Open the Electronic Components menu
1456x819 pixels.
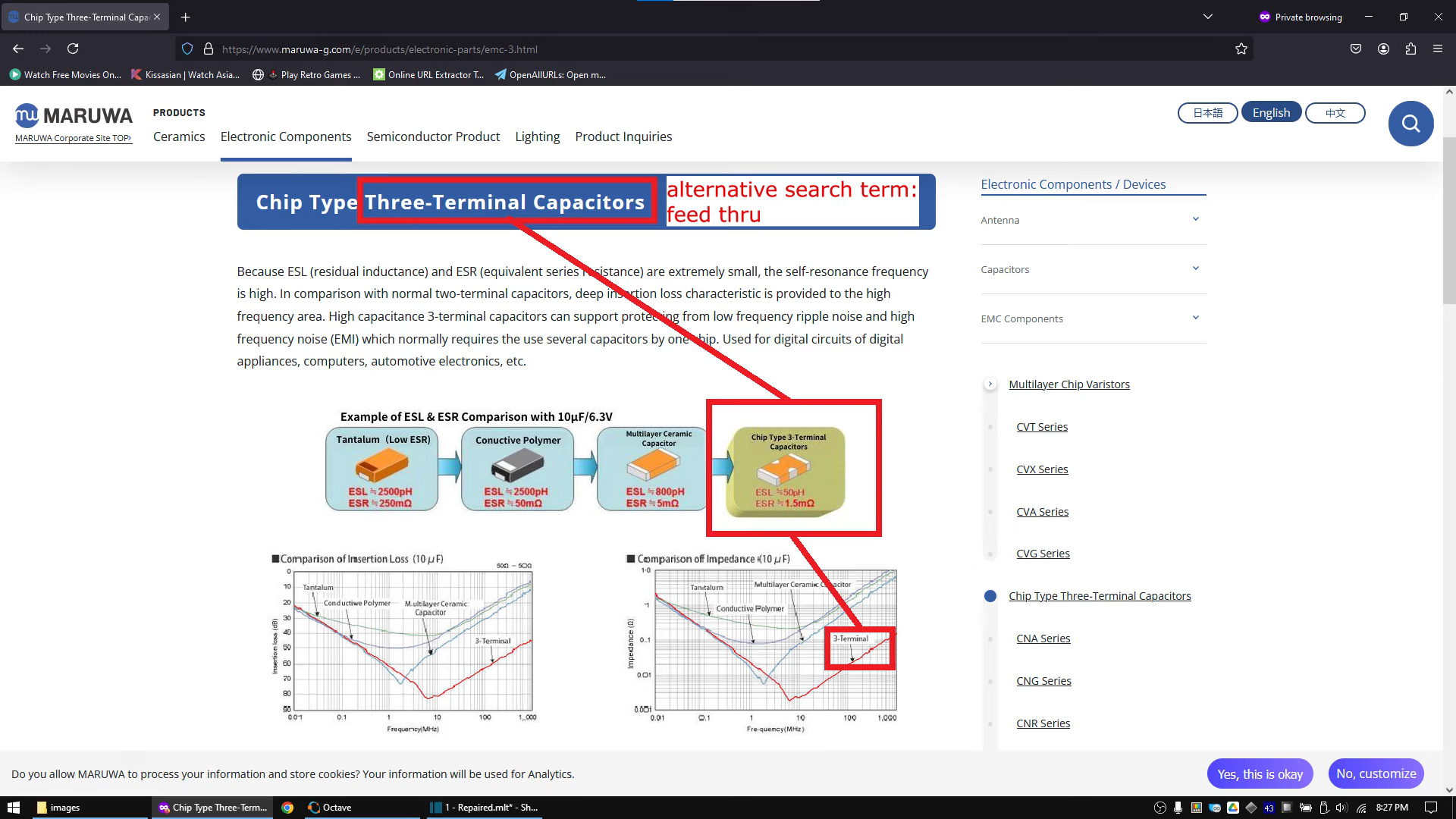tap(285, 136)
